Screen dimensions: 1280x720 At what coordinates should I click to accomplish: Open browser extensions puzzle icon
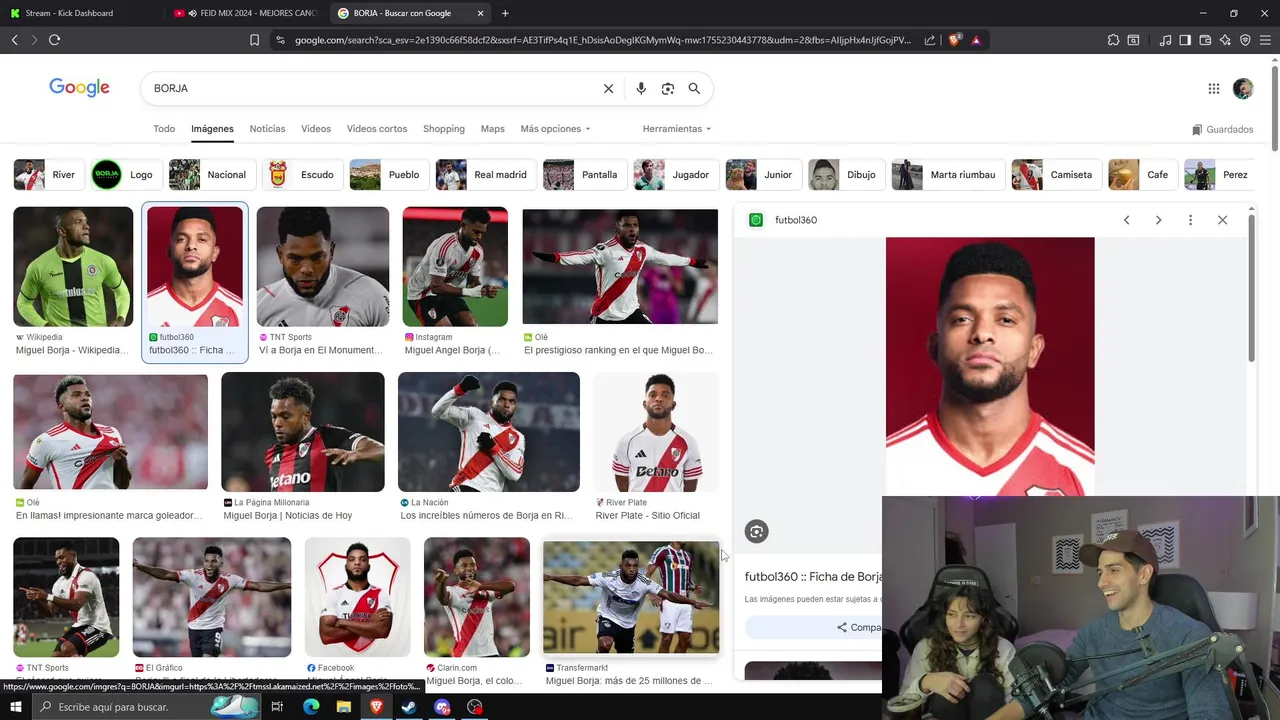1113,40
